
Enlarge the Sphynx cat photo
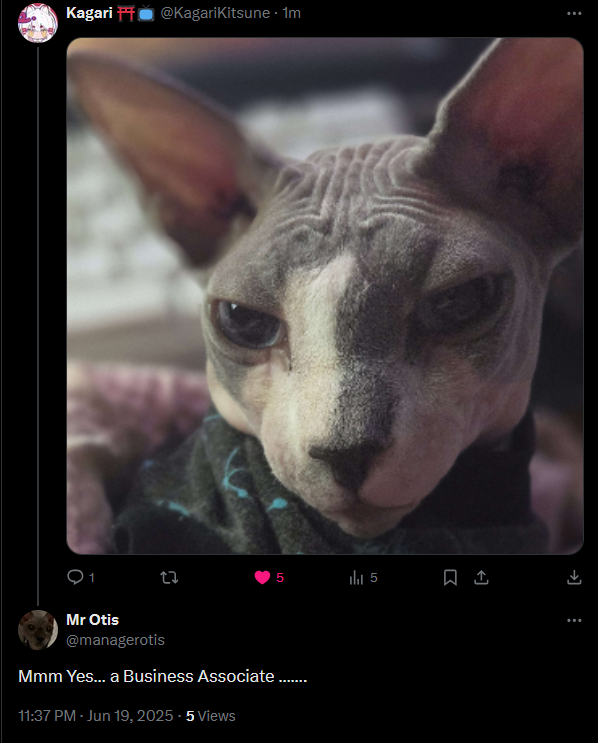[x=325, y=296]
